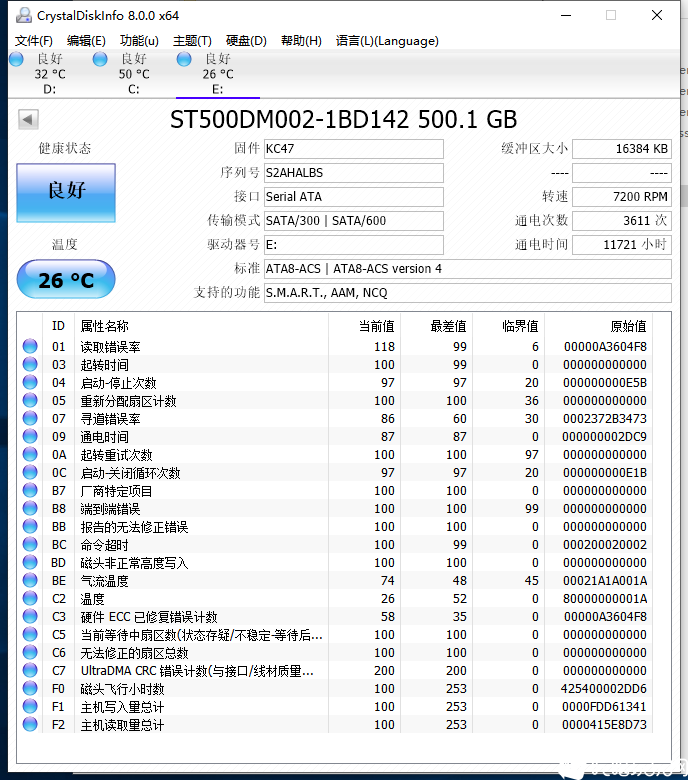688x780 pixels.
Task: Click status orb of row C6 无法修正的扇区总数
Action: 30,652
